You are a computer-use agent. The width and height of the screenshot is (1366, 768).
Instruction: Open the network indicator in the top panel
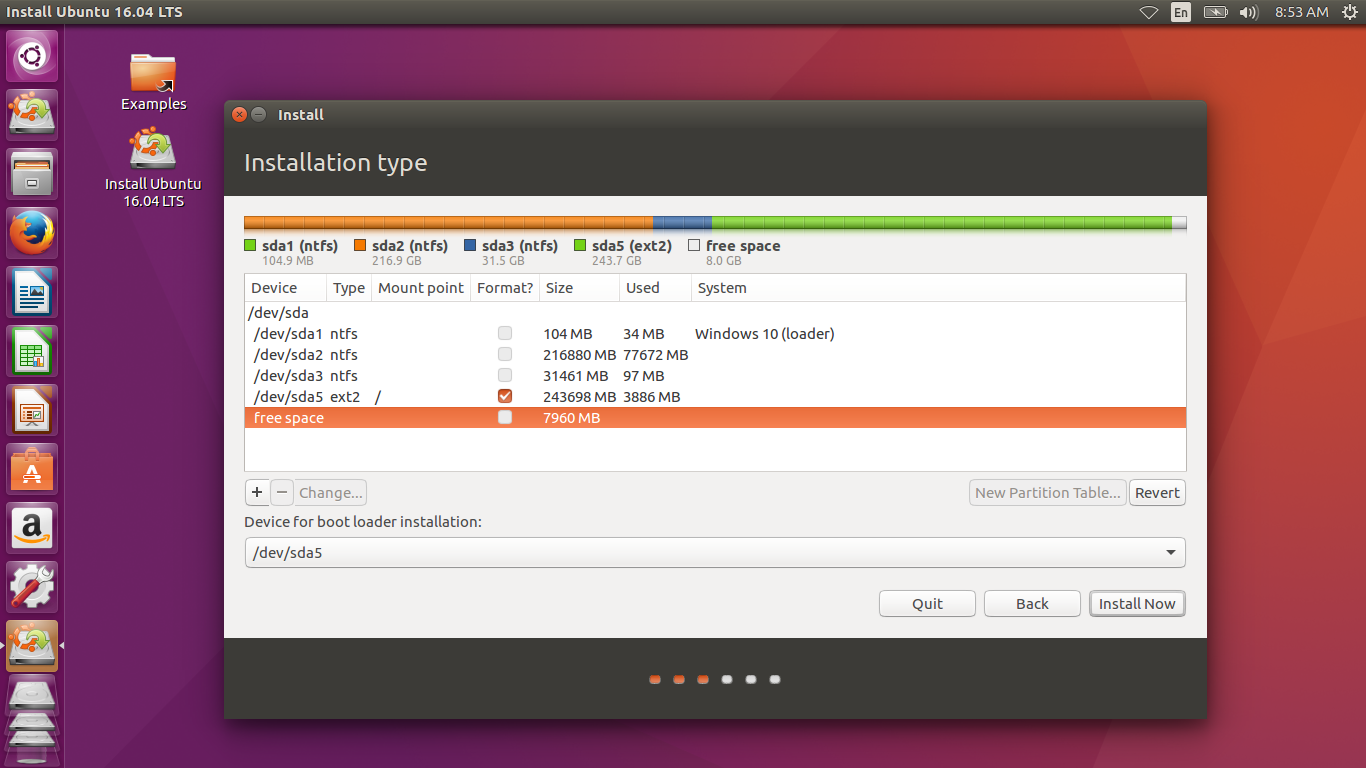point(1149,12)
